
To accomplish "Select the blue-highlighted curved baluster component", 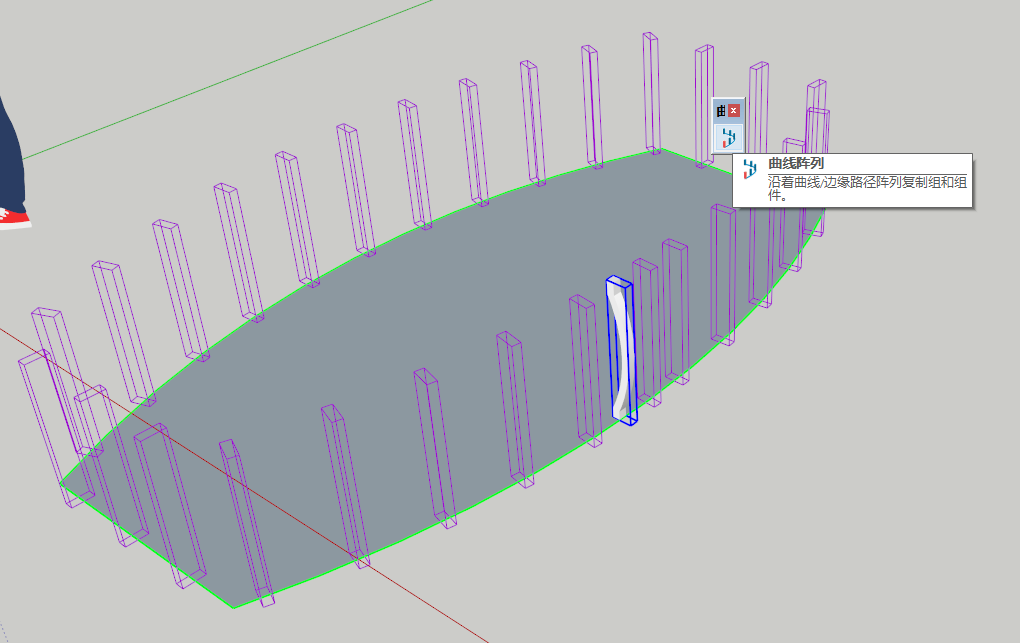I will point(621,350).
